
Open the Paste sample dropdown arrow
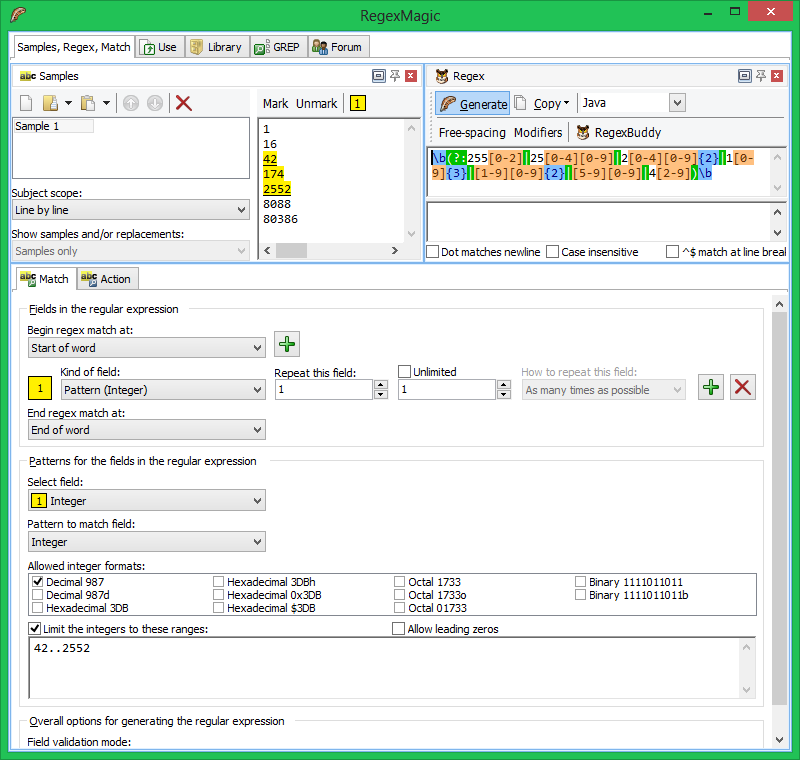tap(106, 104)
